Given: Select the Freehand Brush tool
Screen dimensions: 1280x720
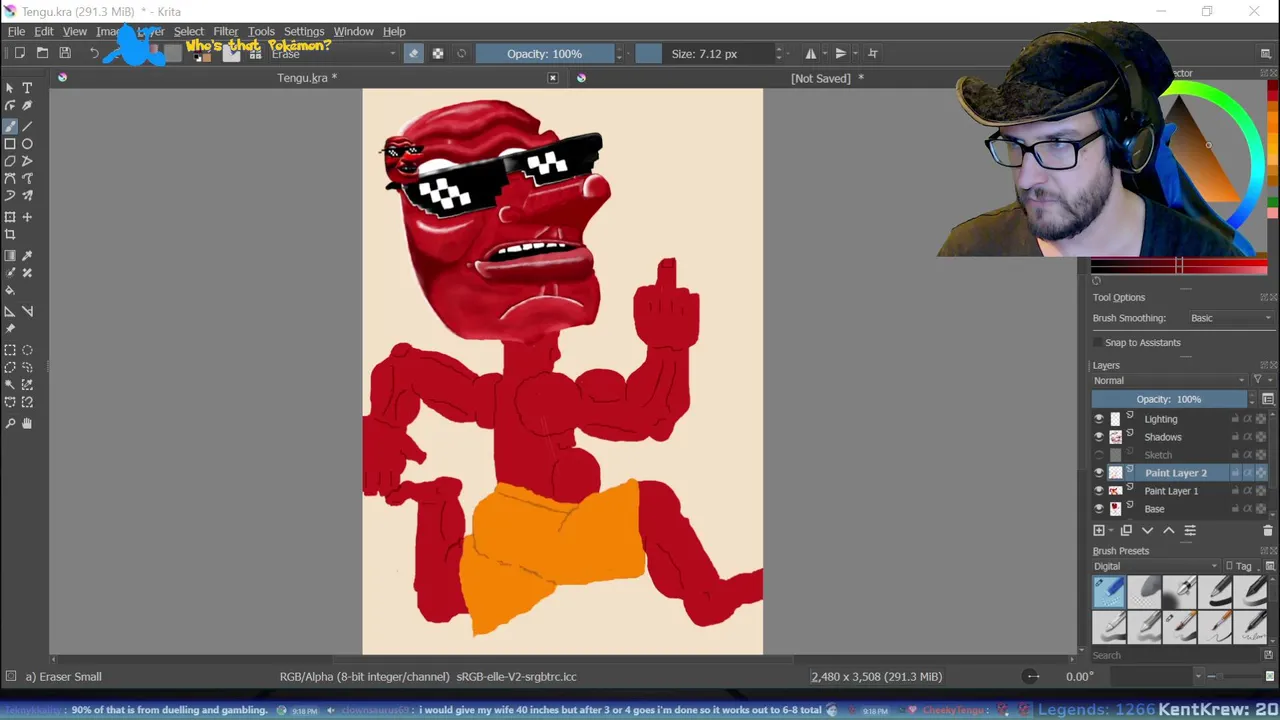Looking at the screenshot, I should (10, 126).
